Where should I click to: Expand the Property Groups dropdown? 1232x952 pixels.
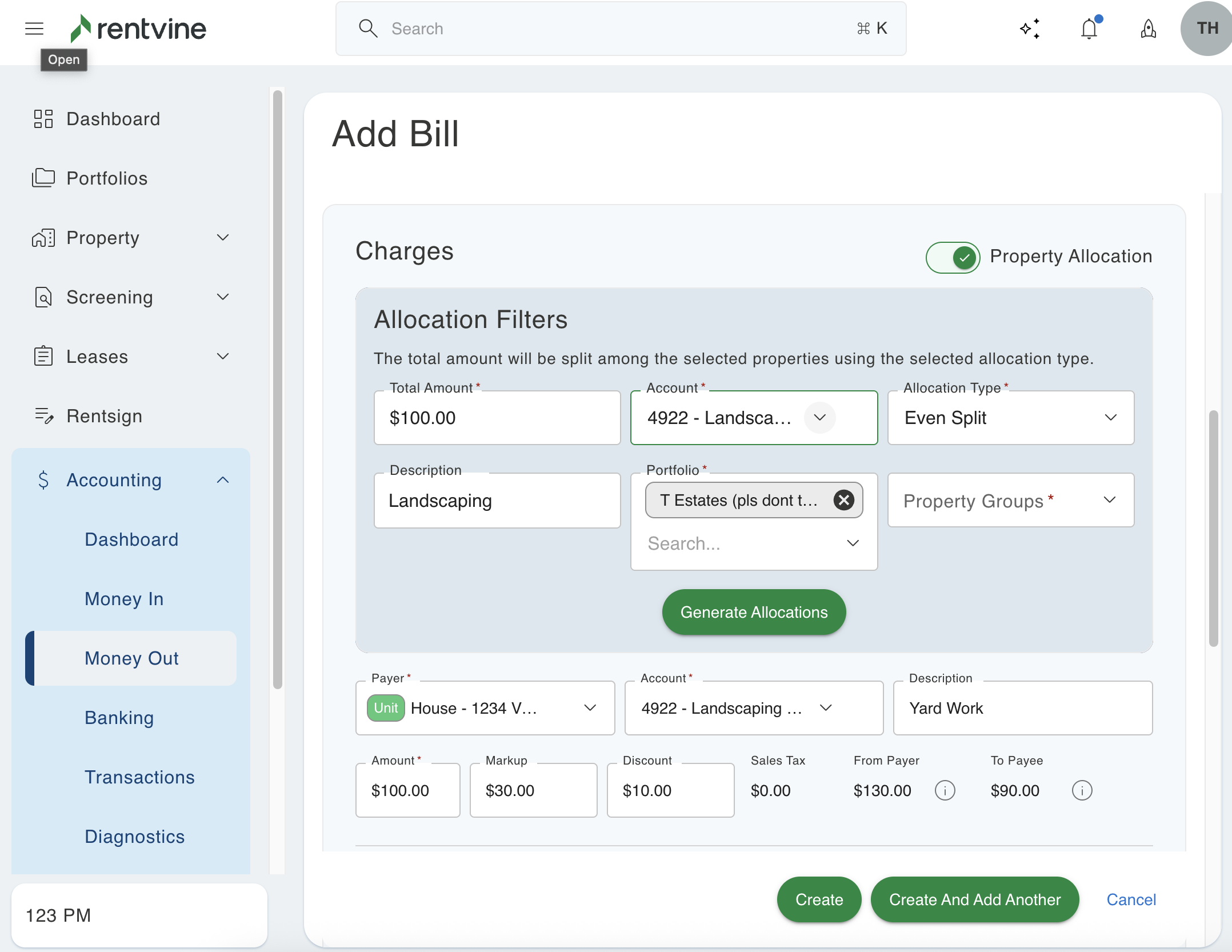tap(1010, 501)
